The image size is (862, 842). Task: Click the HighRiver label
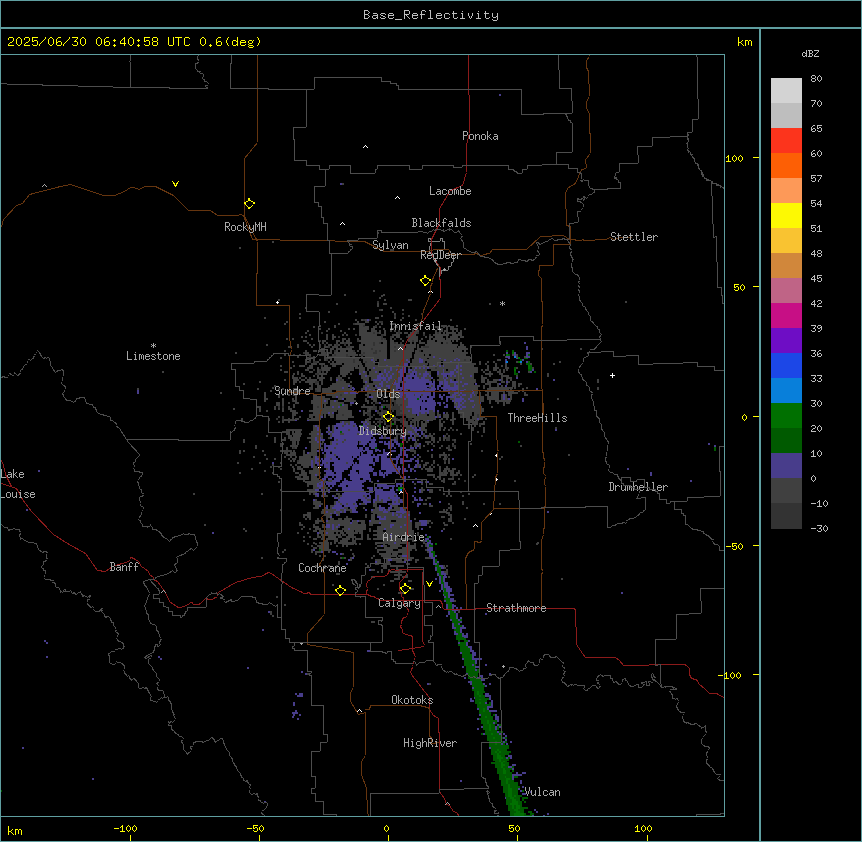click(430, 743)
